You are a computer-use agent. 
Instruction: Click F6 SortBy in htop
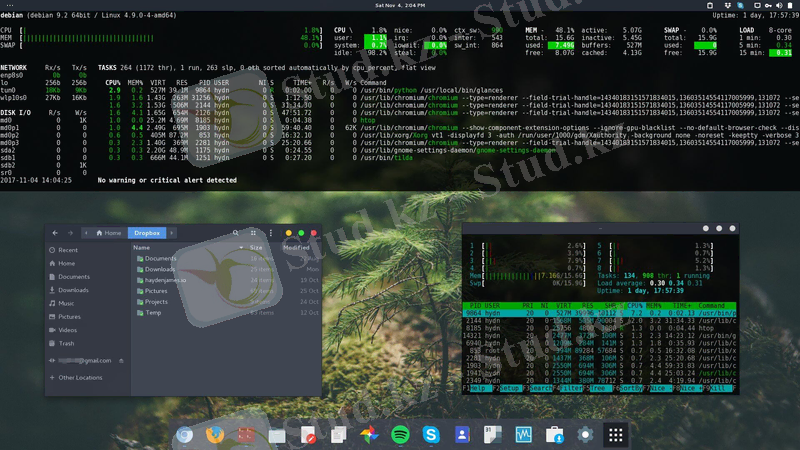pyautogui.click(x=627, y=388)
